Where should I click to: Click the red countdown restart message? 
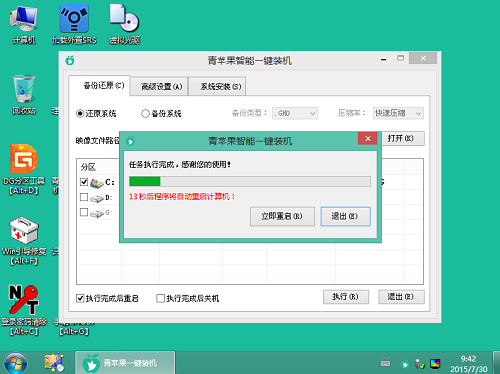(x=182, y=196)
